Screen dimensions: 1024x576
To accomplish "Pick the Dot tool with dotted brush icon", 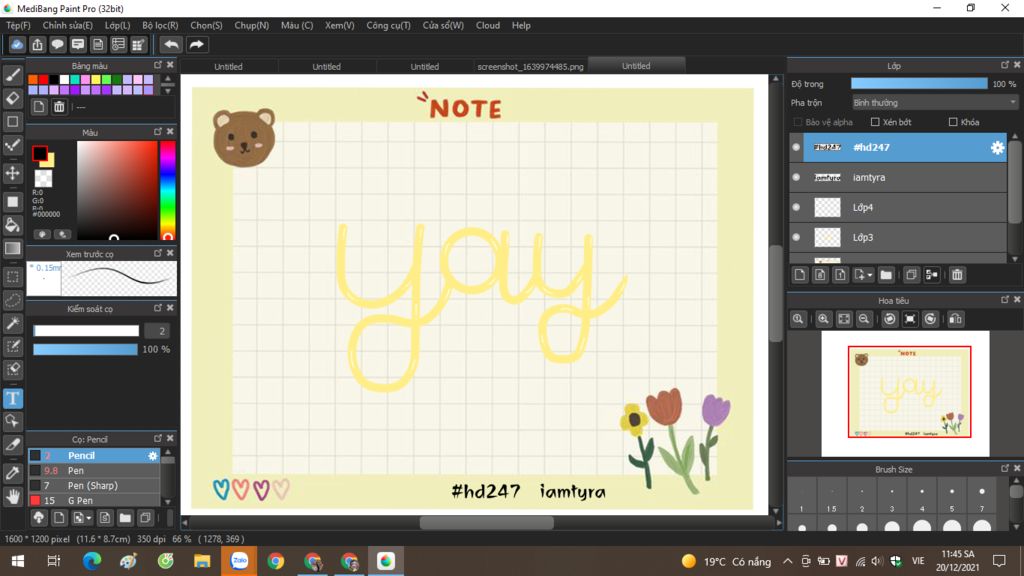I will click(12, 145).
